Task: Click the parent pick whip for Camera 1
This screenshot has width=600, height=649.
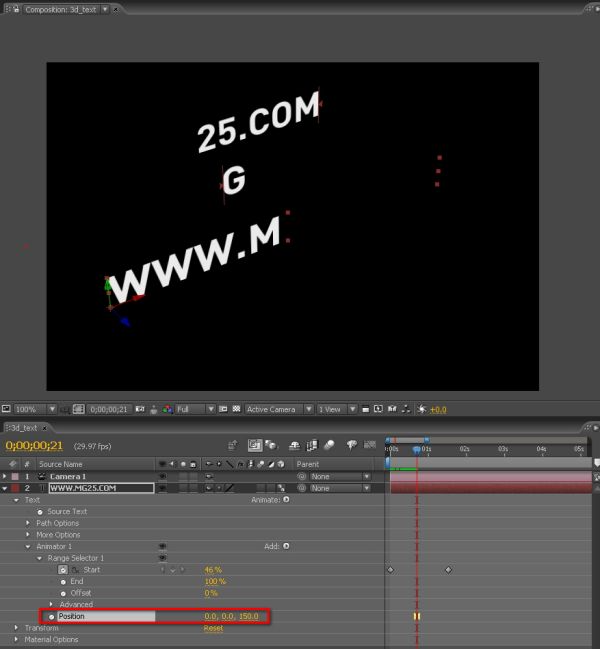Action: coord(302,476)
